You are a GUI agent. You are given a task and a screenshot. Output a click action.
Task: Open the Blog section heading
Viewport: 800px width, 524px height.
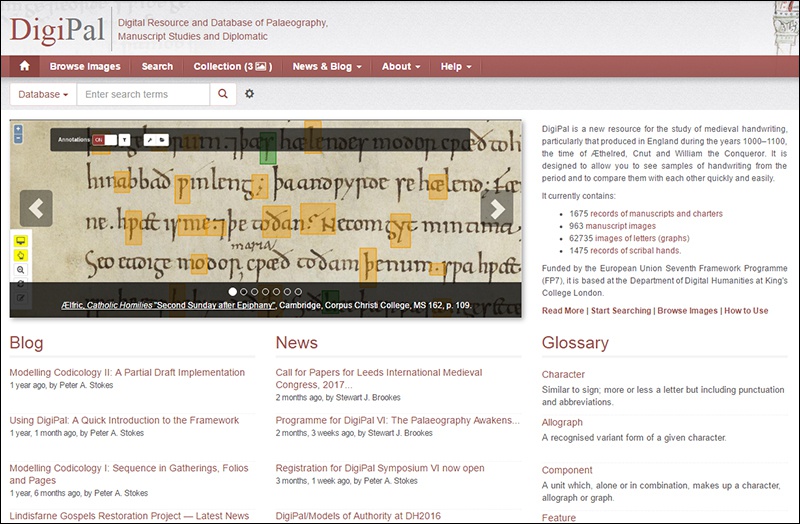26,343
